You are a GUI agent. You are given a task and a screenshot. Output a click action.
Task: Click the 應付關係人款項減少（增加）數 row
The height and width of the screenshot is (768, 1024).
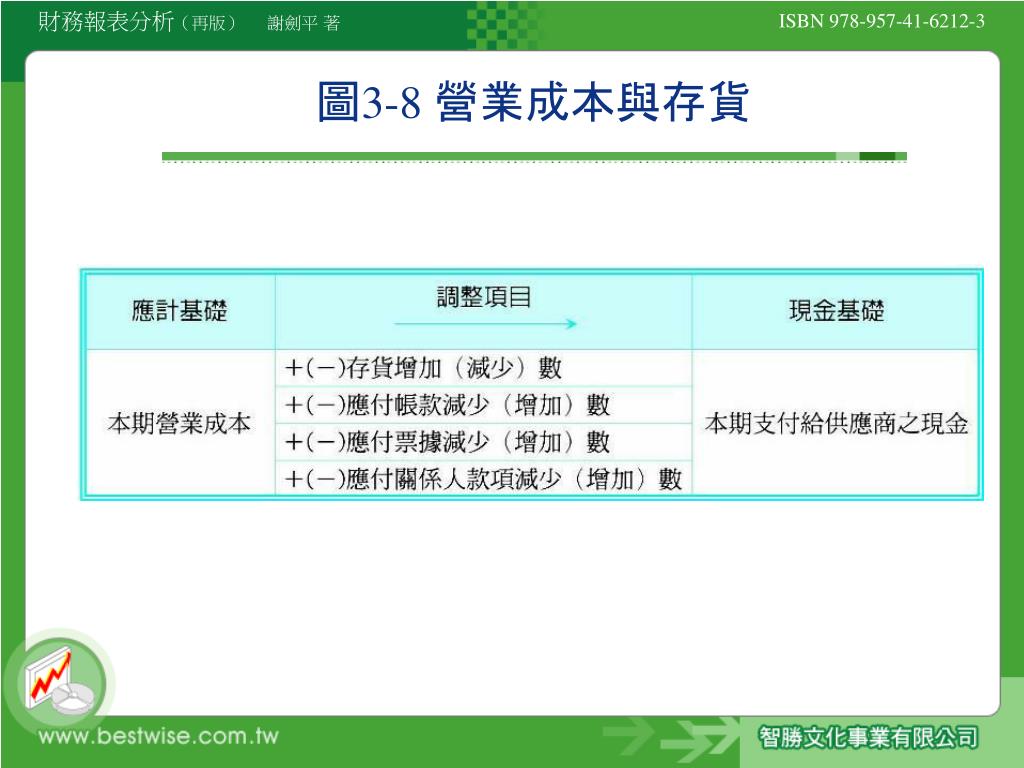(484, 479)
